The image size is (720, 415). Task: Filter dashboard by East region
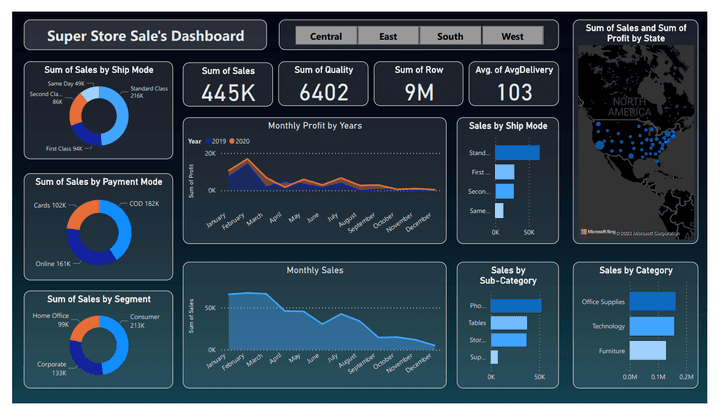coord(388,36)
